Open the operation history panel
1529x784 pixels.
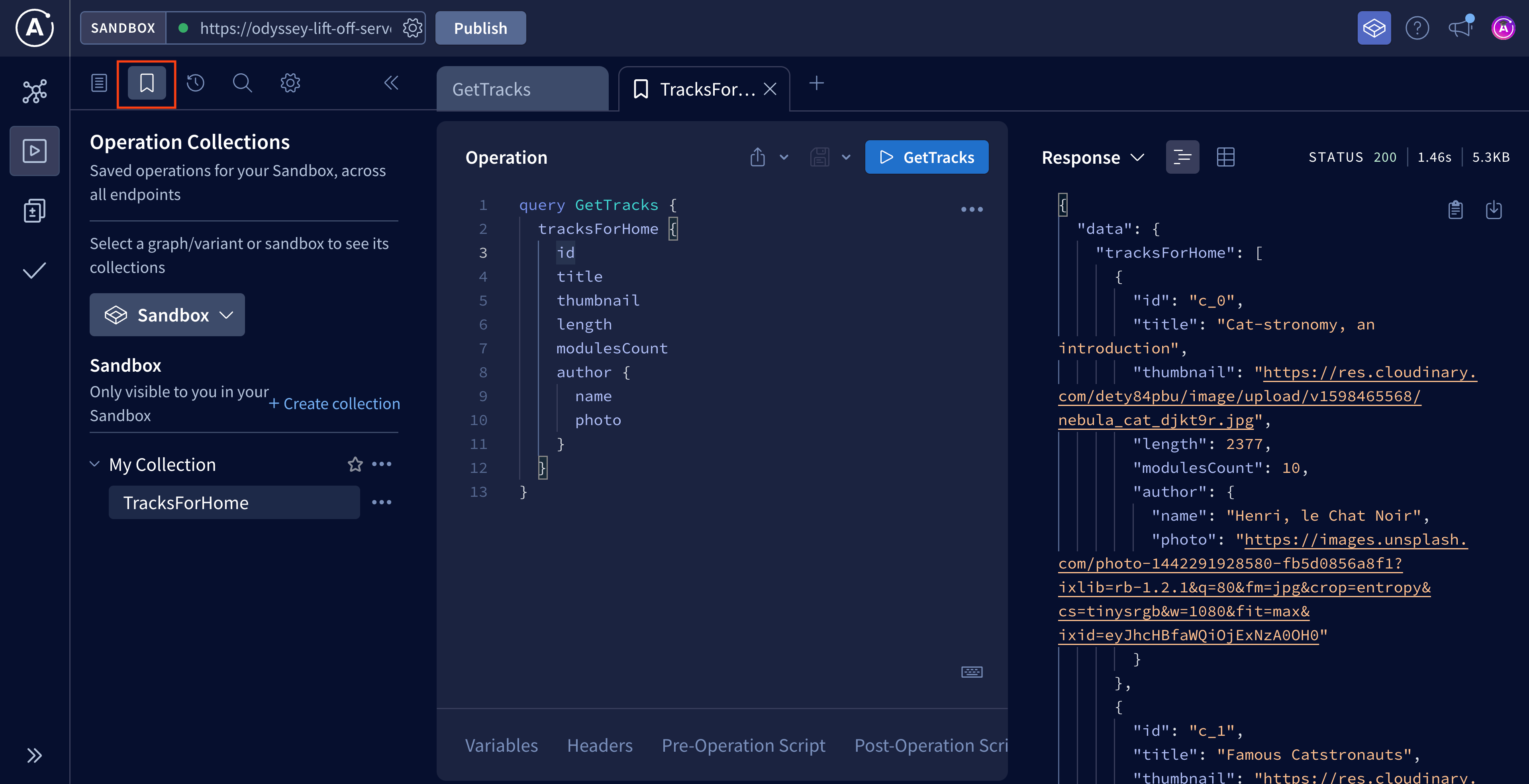195,83
